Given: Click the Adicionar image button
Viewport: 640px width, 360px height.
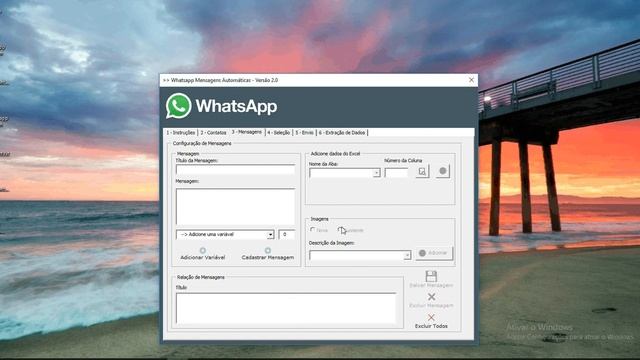Looking at the screenshot, I should pyautogui.click(x=434, y=253).
